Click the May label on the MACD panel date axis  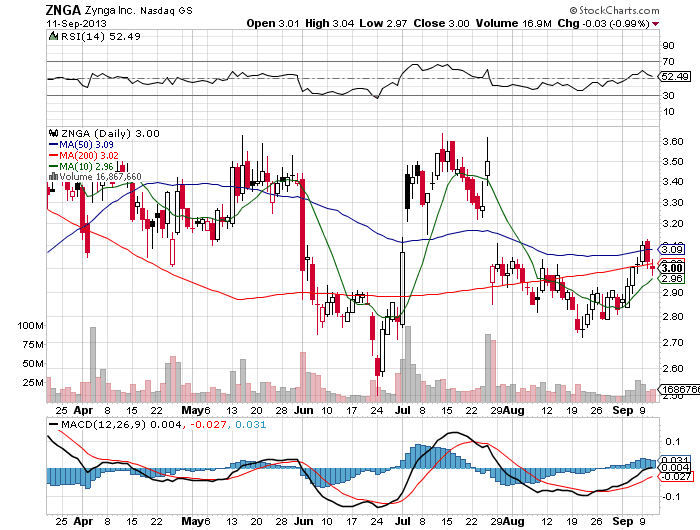click(192, 521)
